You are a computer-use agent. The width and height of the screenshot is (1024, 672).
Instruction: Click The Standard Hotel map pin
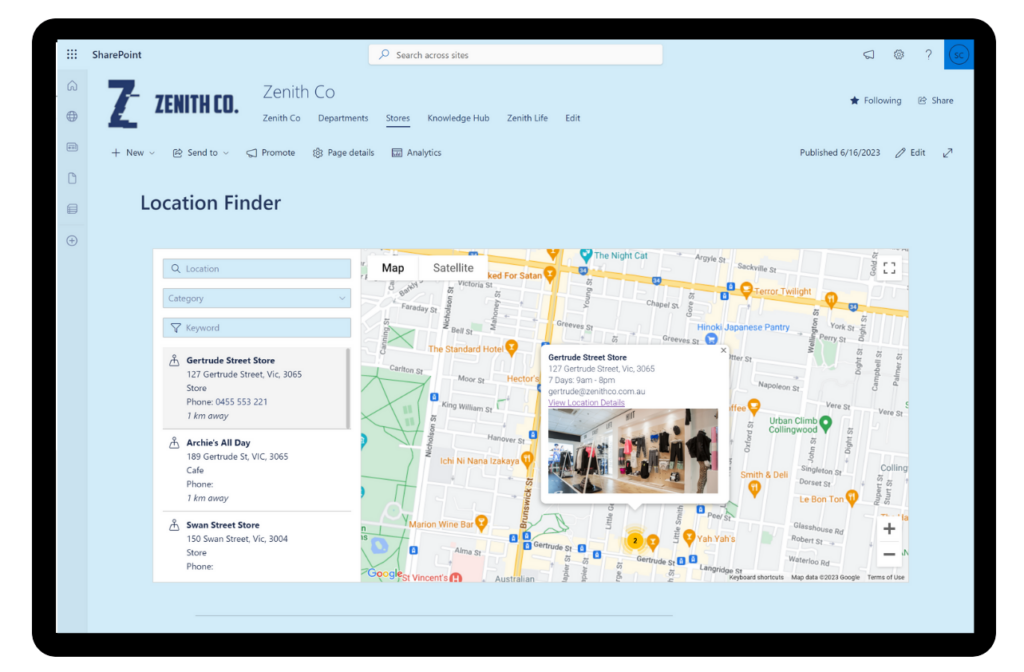[511, 347]
